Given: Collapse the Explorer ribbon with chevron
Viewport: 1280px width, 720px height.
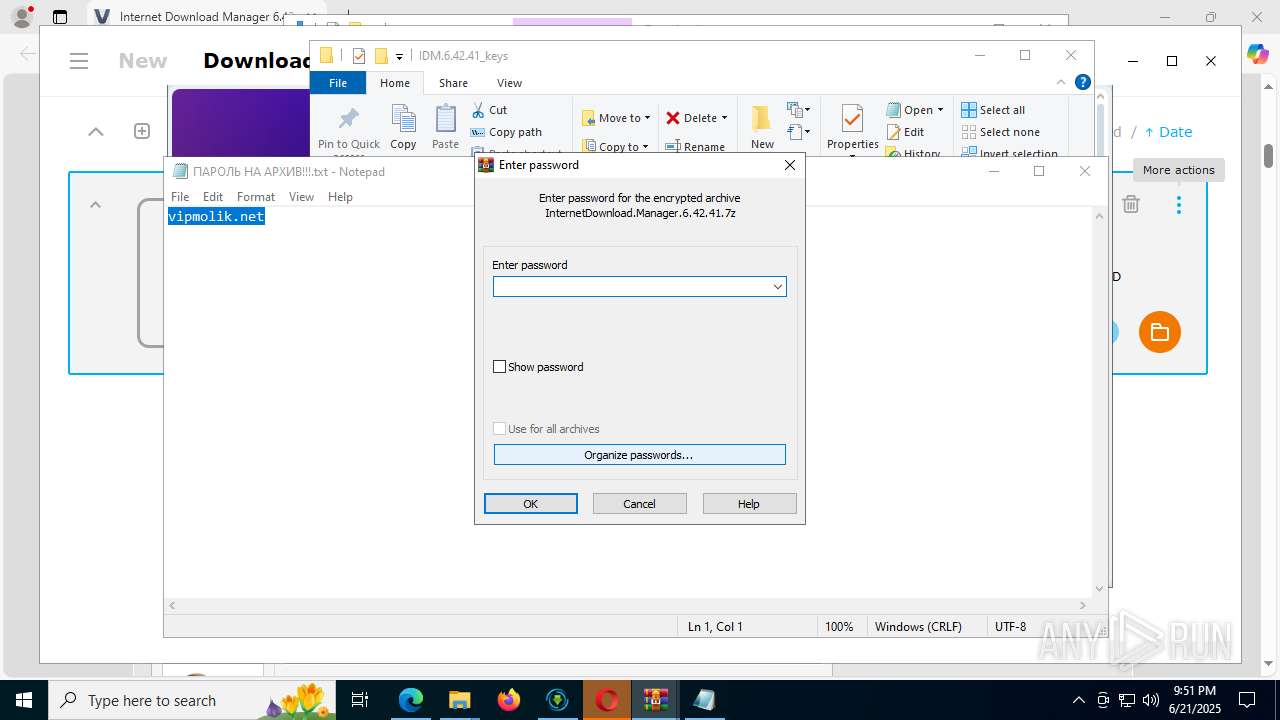Looking at the screenshot, I should click(1061, 82).
